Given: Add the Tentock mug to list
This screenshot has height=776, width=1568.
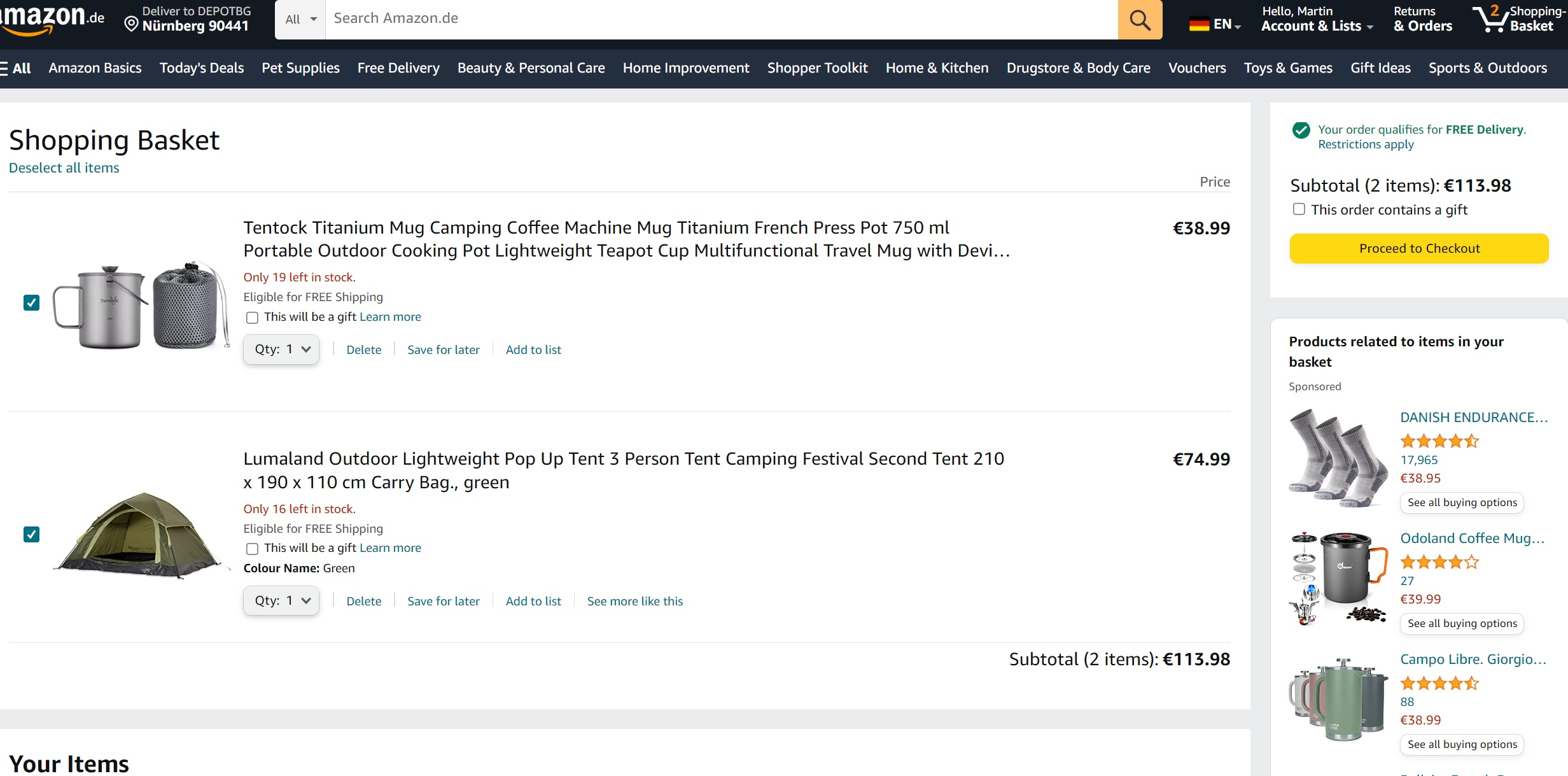Looking at the screenshot, I should point(533,349).
